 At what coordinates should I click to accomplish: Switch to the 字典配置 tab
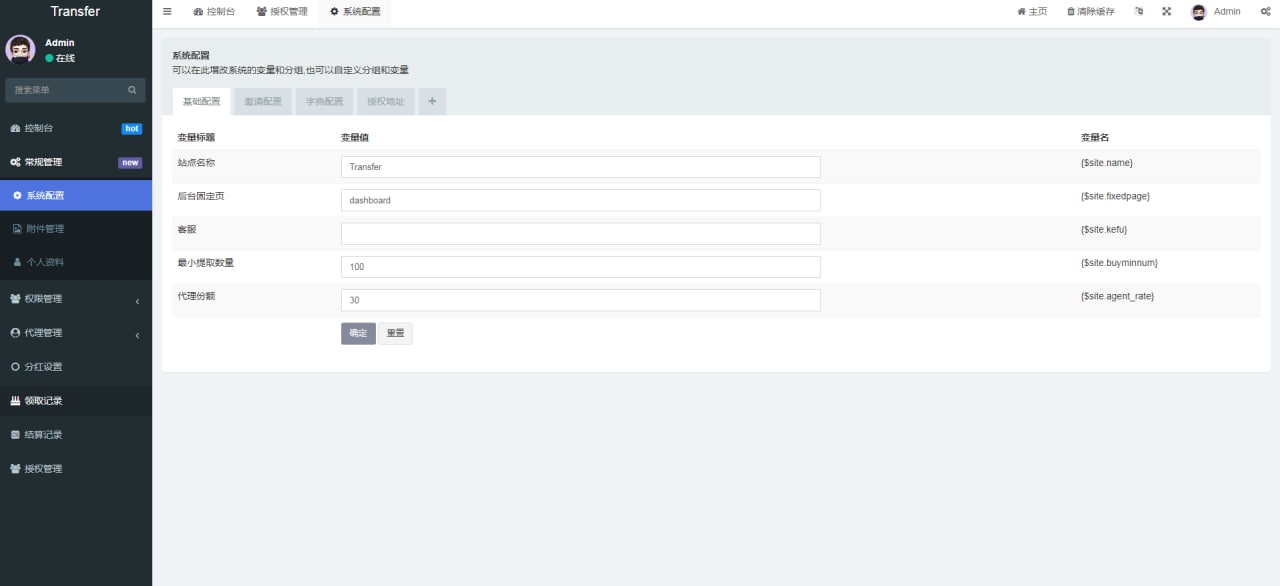(x=324, y=101)
